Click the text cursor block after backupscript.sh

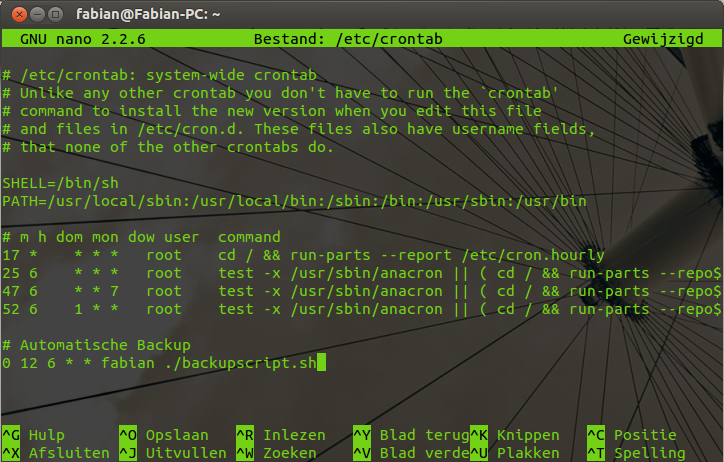pos(321,362)
